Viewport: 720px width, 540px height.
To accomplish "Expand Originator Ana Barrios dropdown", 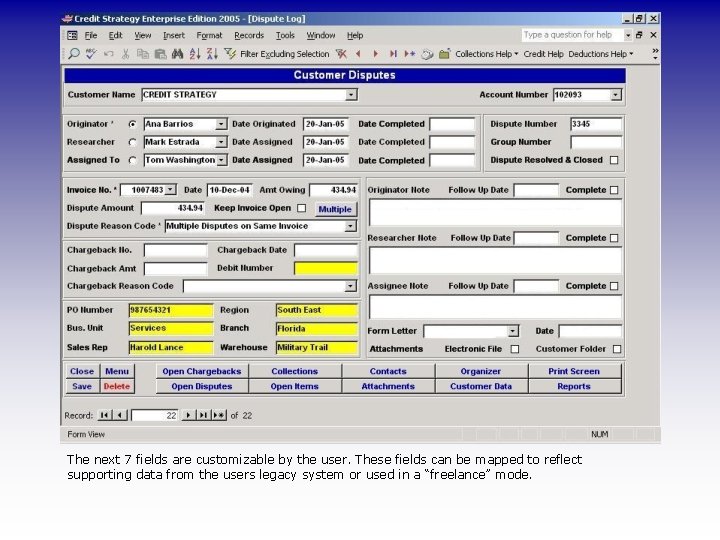I will click(221, 124).
